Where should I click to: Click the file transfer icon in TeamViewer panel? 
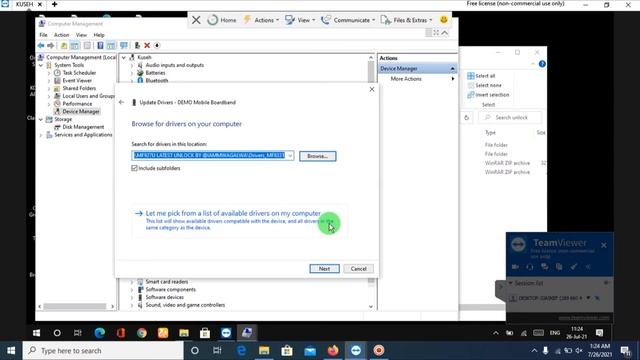coord(559,267)
